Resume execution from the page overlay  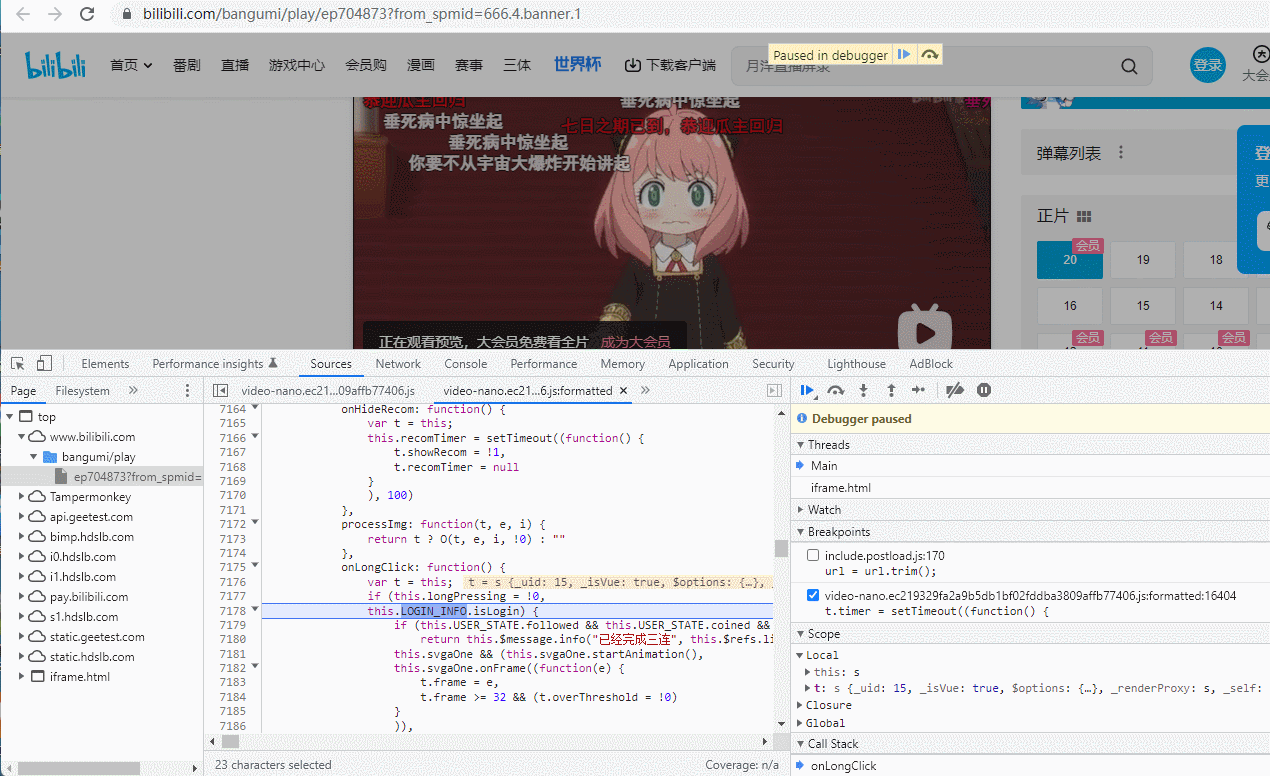click(904, 55)
